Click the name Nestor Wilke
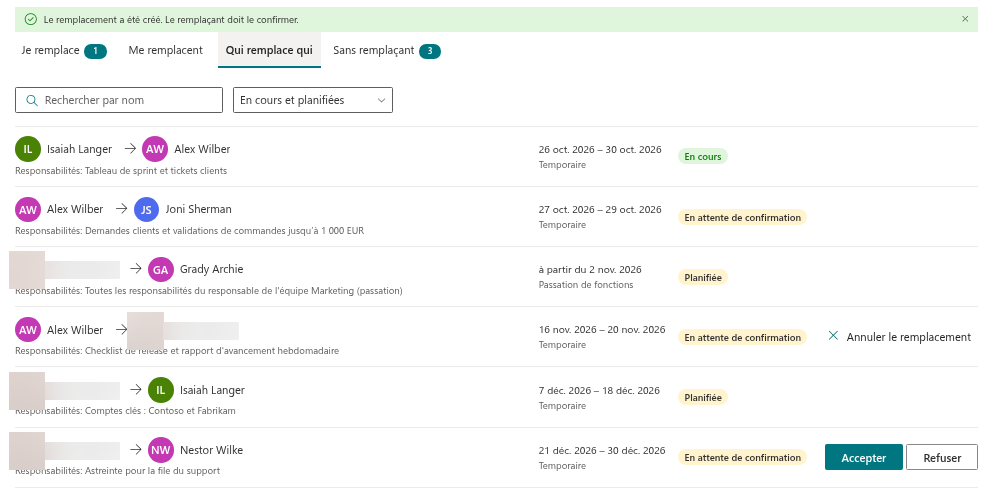This screenshot has width=991, height=492. [x=212, y=450]
